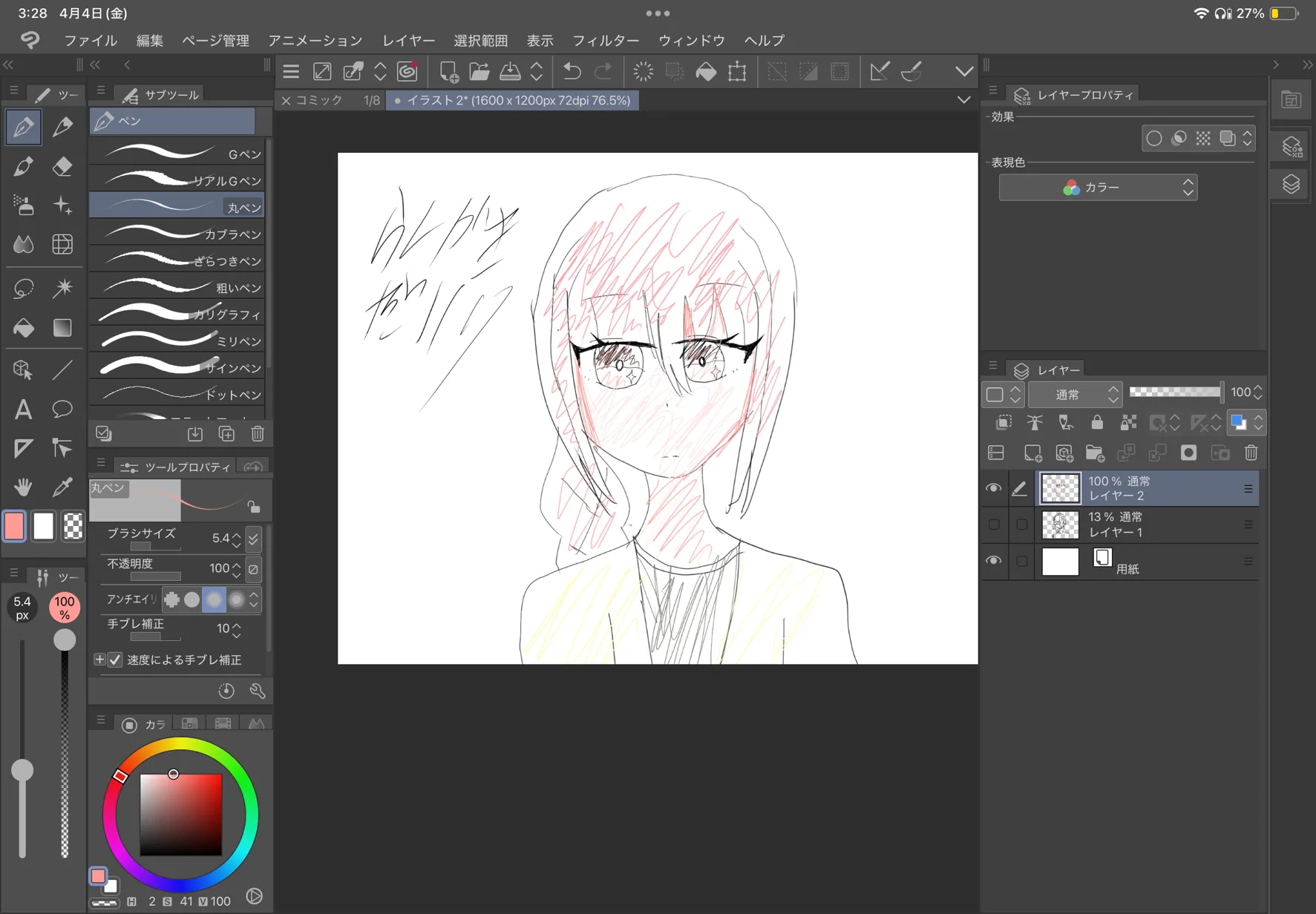Select the Balloon tool
Image resolution: width=1316 pixels, height=914 pixels.
click(63, 409)
